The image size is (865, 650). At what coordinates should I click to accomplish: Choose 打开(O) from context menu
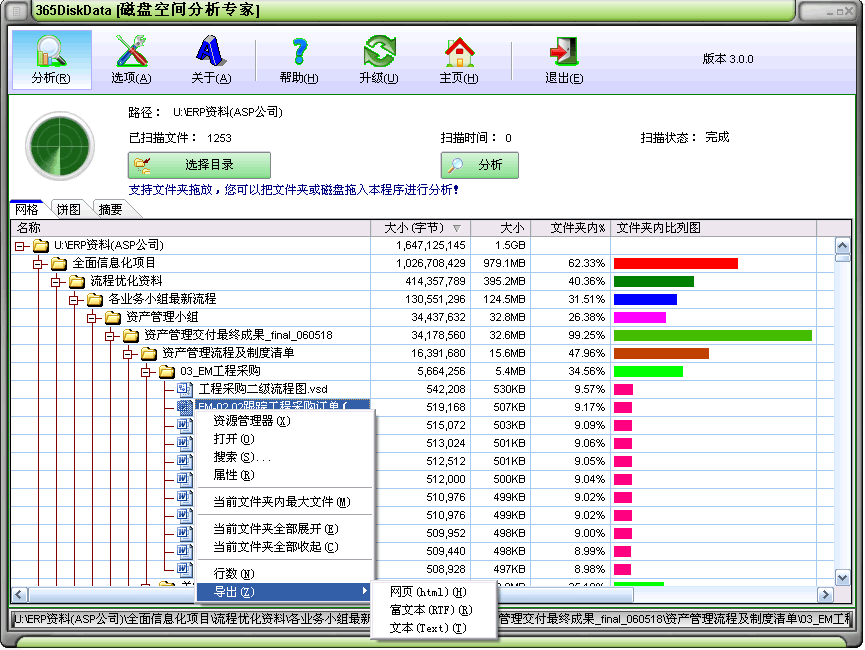(x=285, y=439)
